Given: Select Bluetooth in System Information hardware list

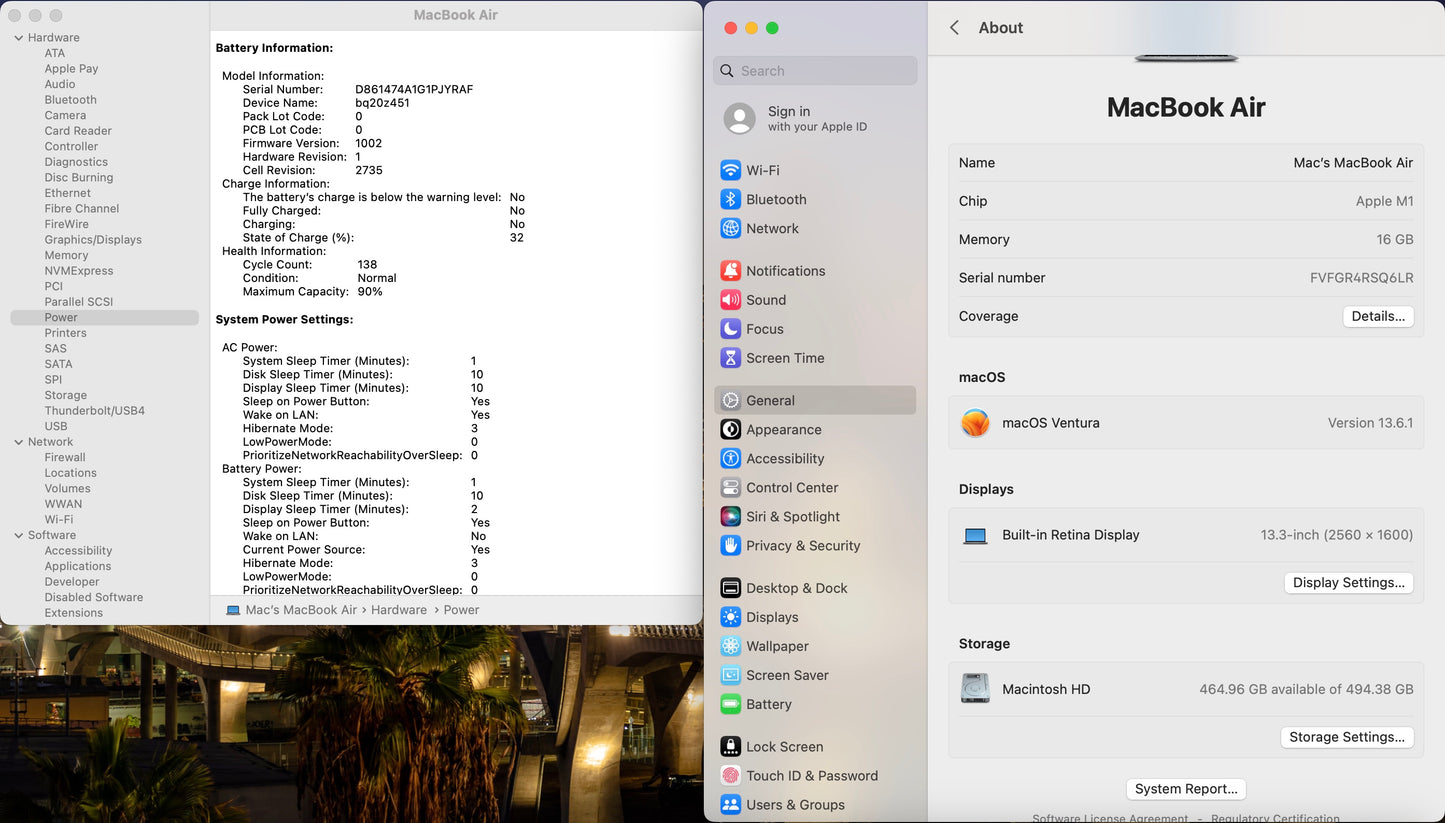Looking at the screenshot, I should tap(71, 100).
